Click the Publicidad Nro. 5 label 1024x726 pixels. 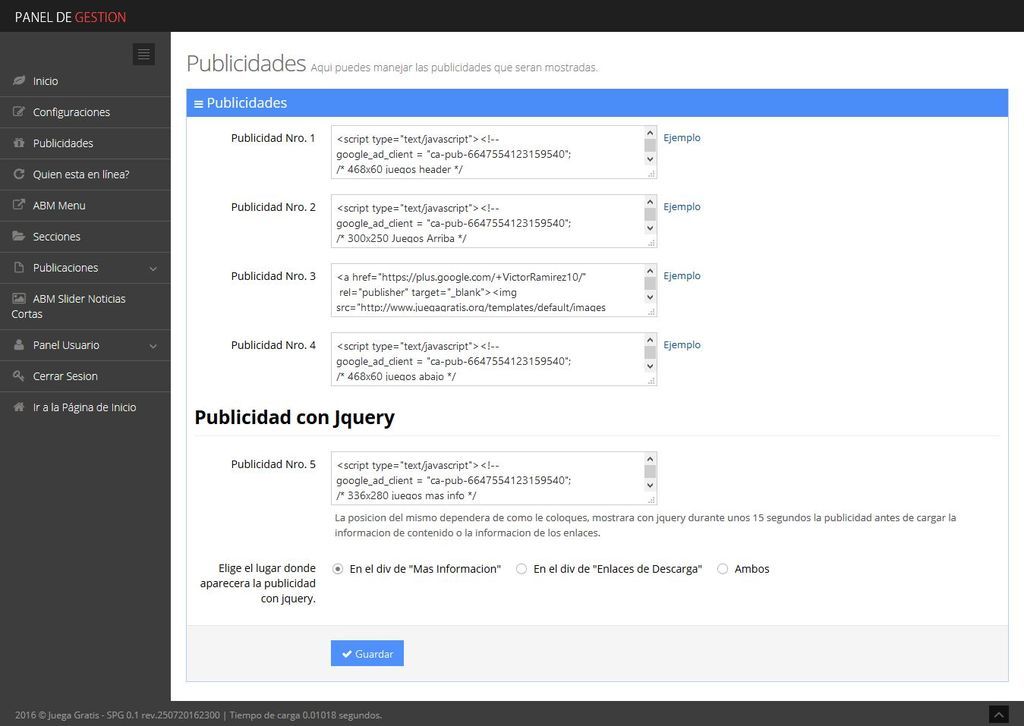click(x=273, y=464)
